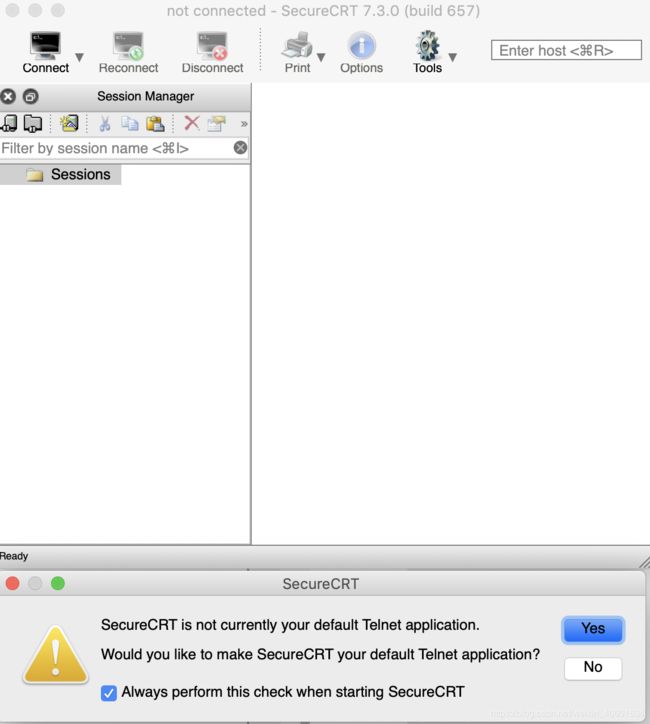The image size is (650, 724).
Task: Close the Session Manager panel
Action: 8,97
